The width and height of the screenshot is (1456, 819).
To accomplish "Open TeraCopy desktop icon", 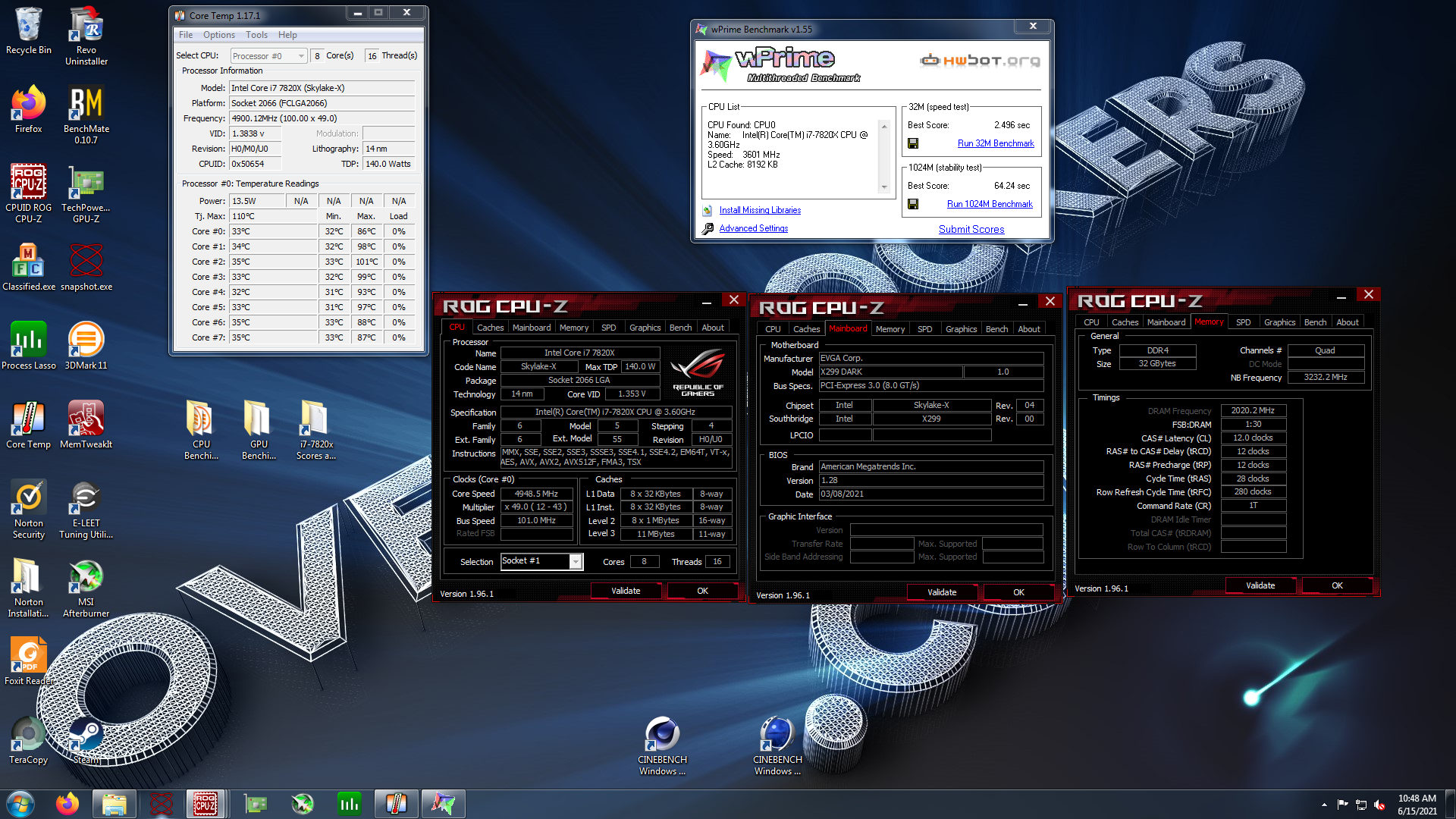I will pos(29,740).
